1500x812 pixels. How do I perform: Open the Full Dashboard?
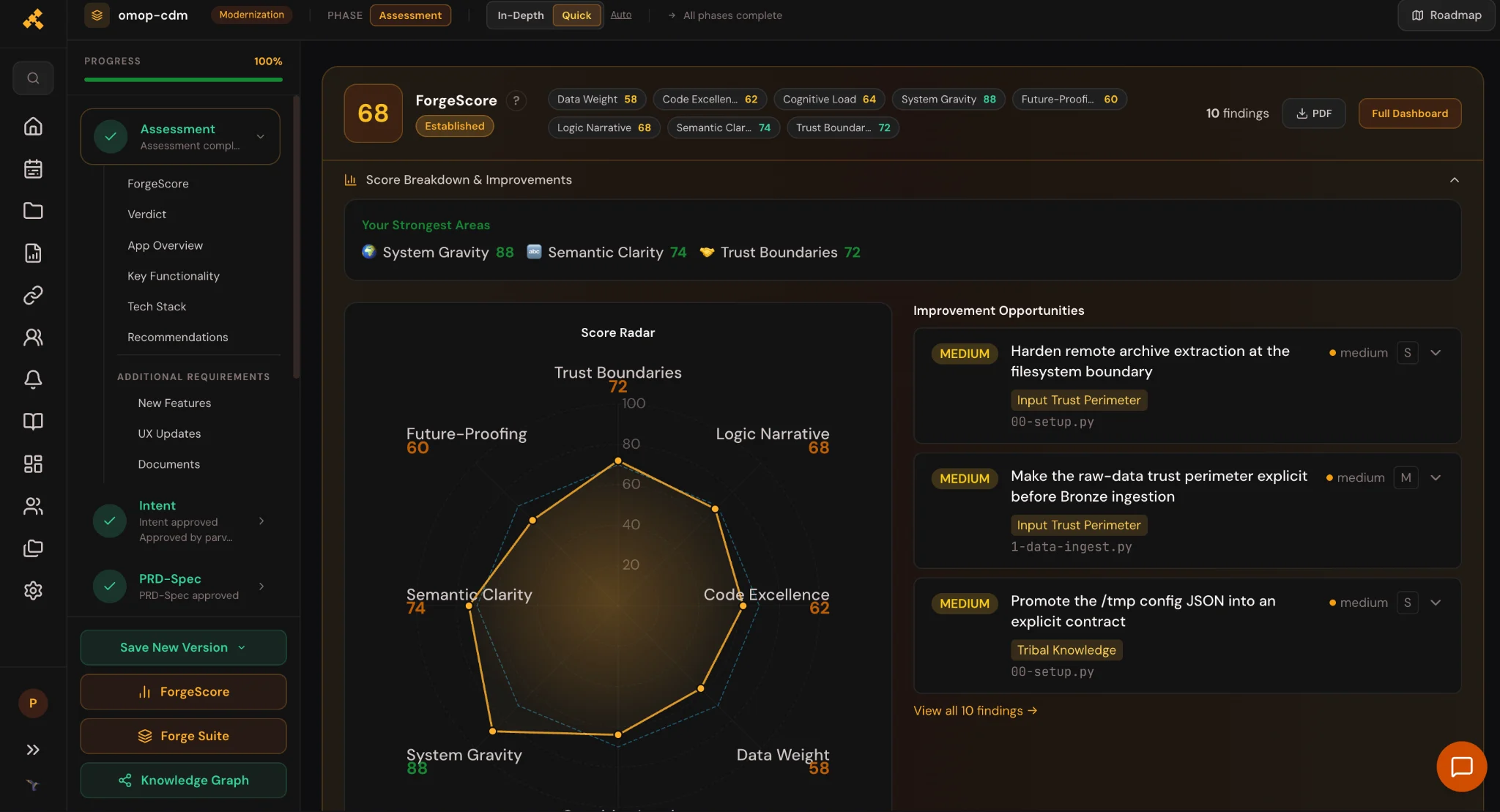pos(1409,113)
